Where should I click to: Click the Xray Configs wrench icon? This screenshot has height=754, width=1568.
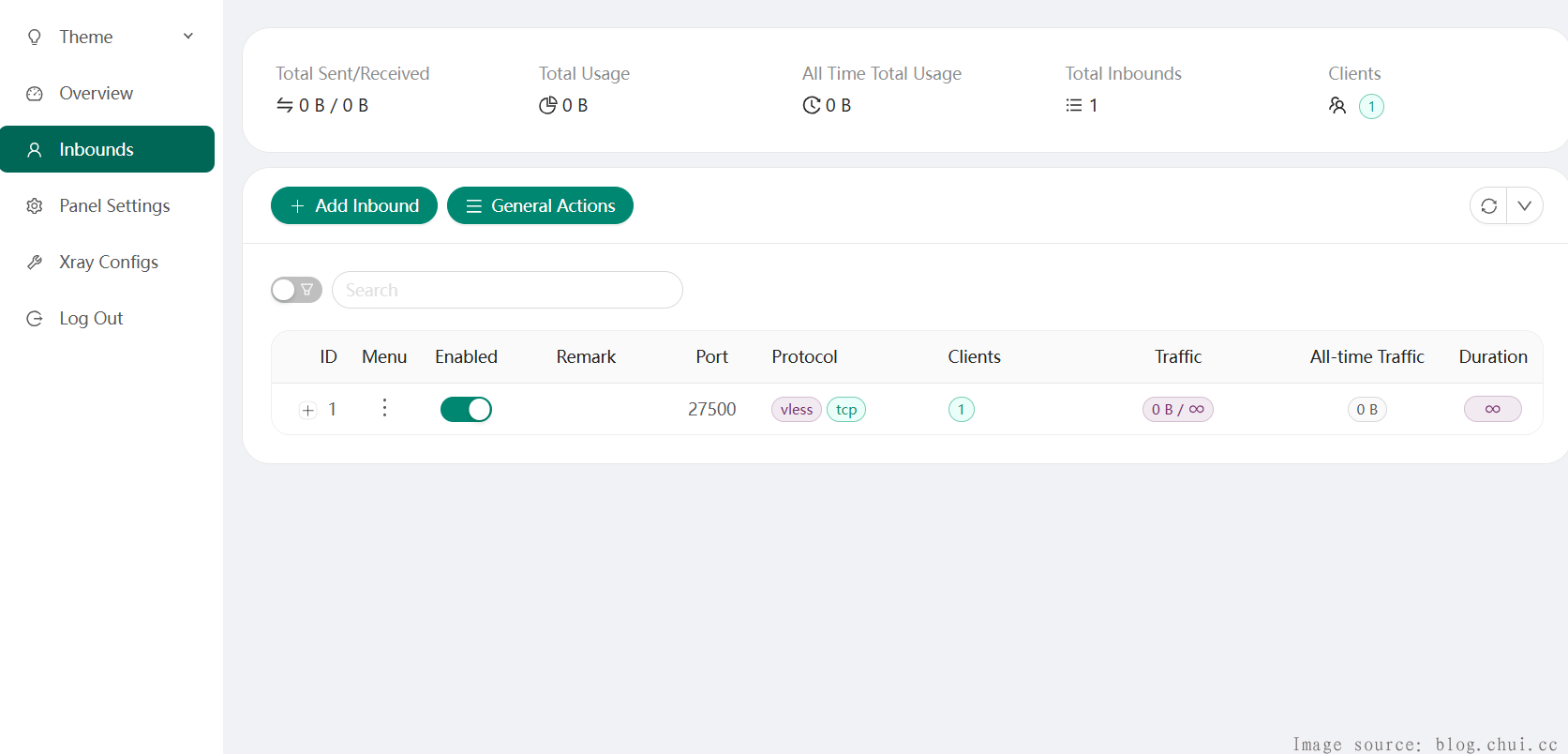pos(35,263)
